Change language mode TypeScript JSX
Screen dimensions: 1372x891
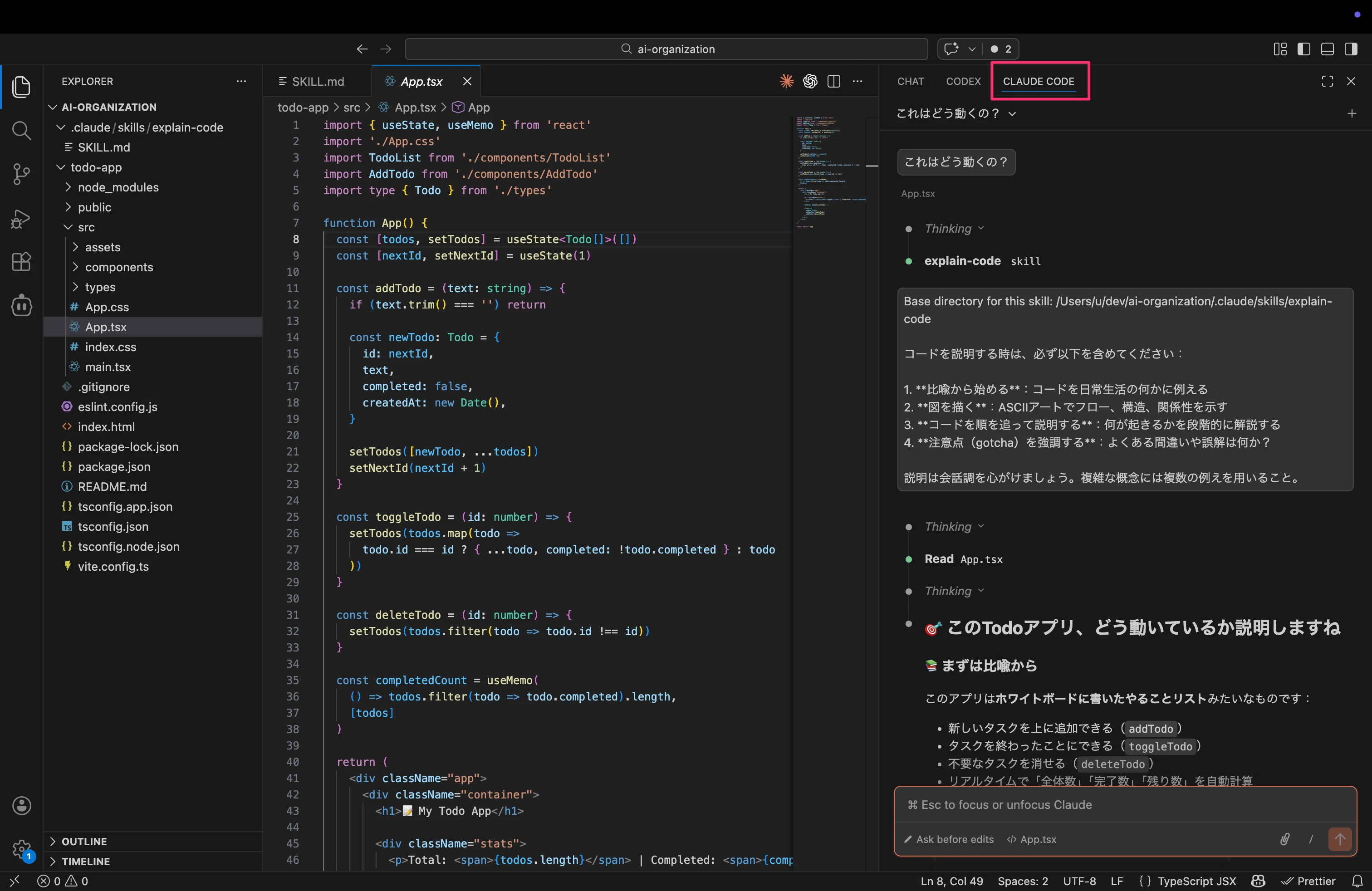(1197, 881)
